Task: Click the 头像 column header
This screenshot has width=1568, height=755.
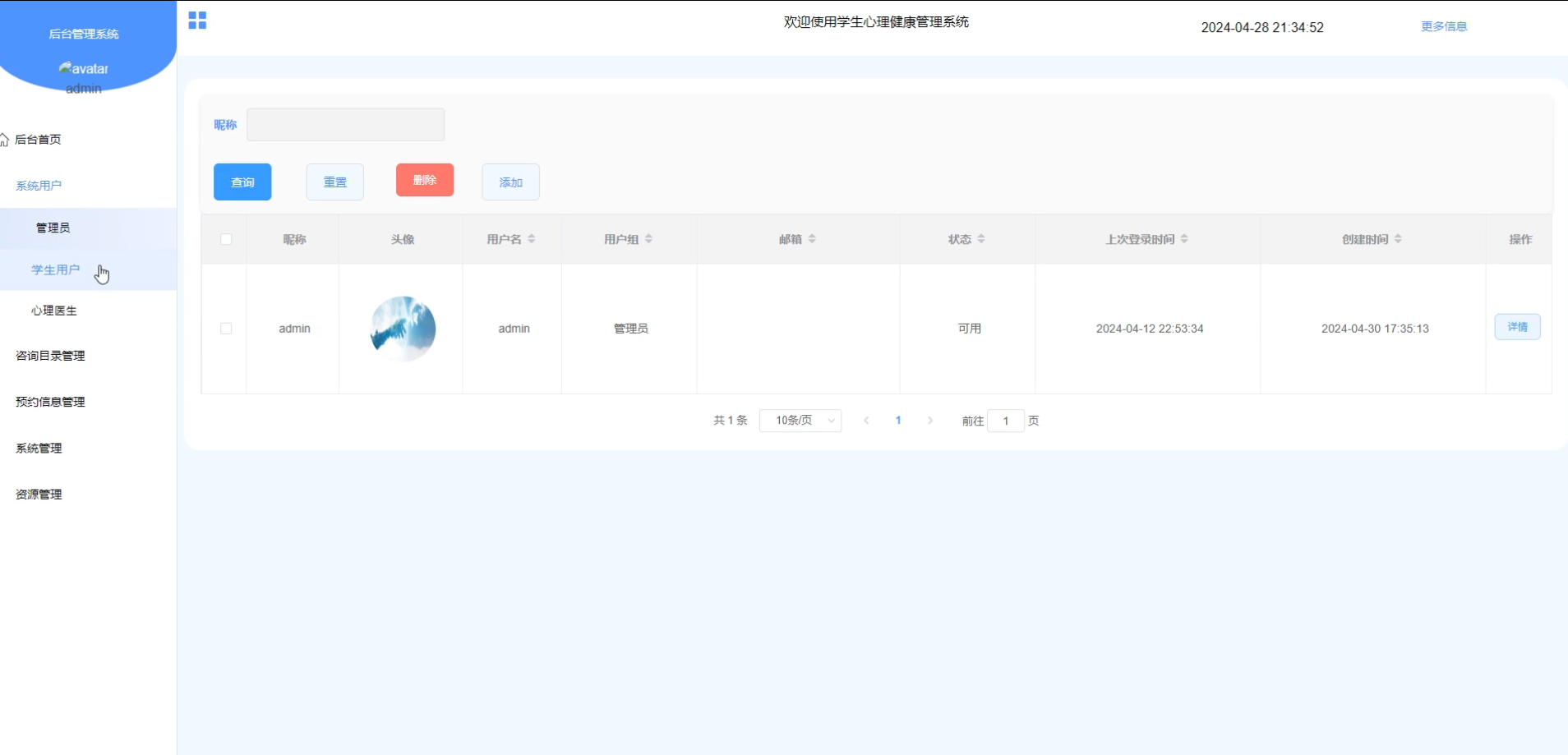Action: click(x=403, y=240)
